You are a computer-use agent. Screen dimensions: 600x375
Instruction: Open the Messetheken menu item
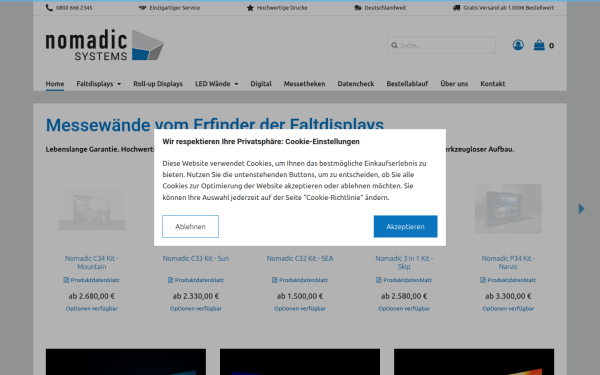[305, 84]
